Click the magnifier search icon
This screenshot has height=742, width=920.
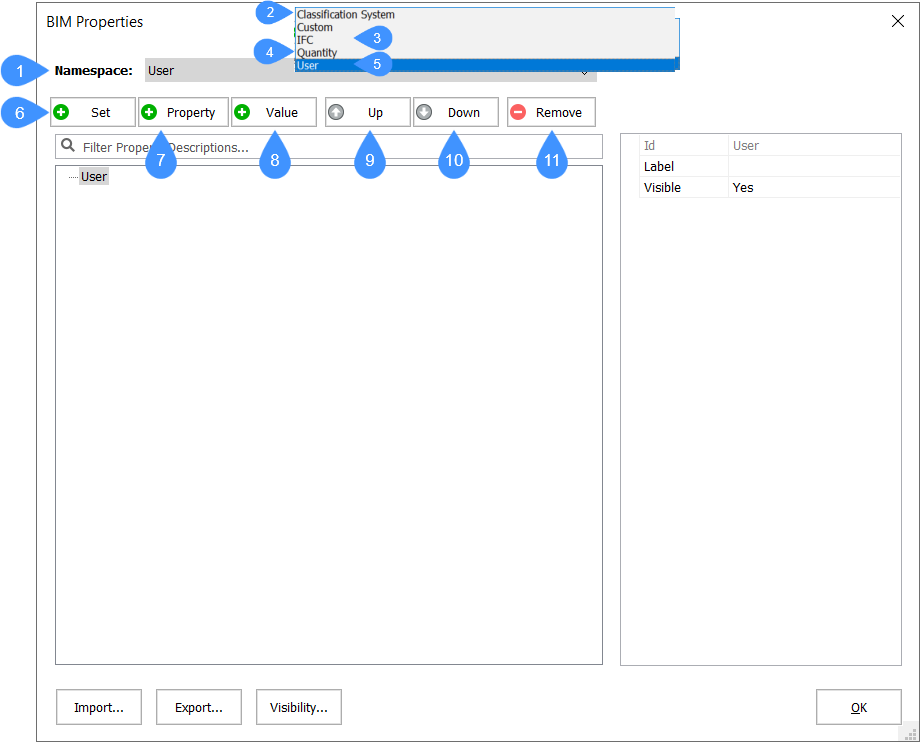[68, 146]
